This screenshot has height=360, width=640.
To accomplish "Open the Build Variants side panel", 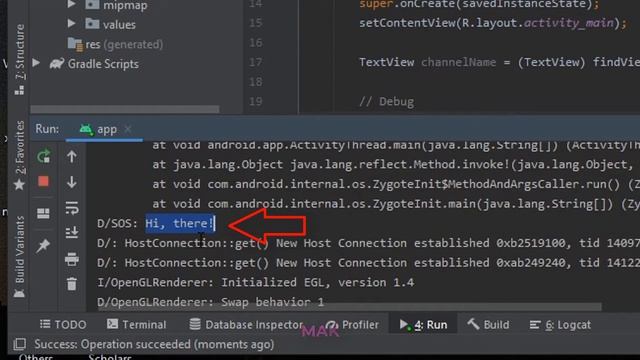I will click(x=19, y=256).
